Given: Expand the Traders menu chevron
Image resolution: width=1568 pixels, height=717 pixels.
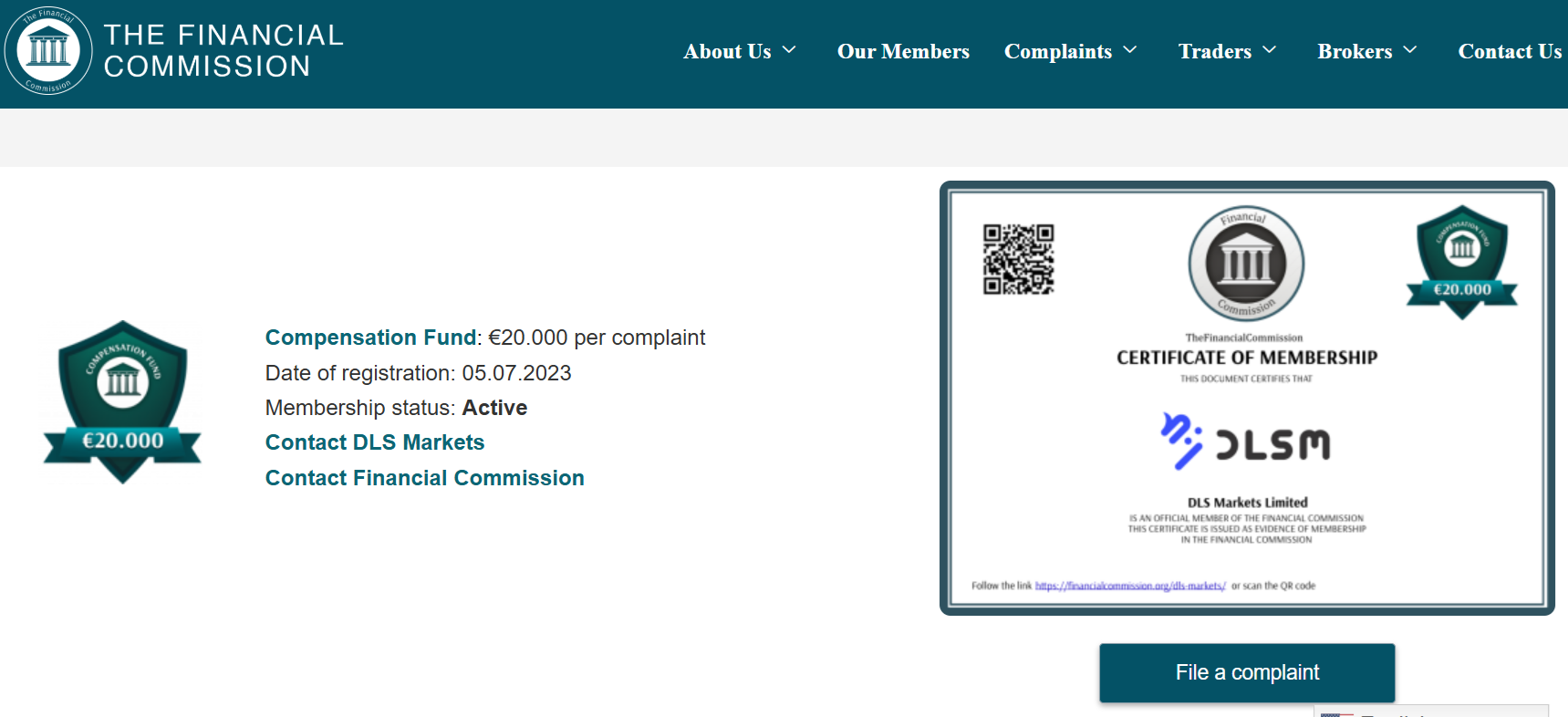Looking at the screenshot, I should [x=1270, y=50].
